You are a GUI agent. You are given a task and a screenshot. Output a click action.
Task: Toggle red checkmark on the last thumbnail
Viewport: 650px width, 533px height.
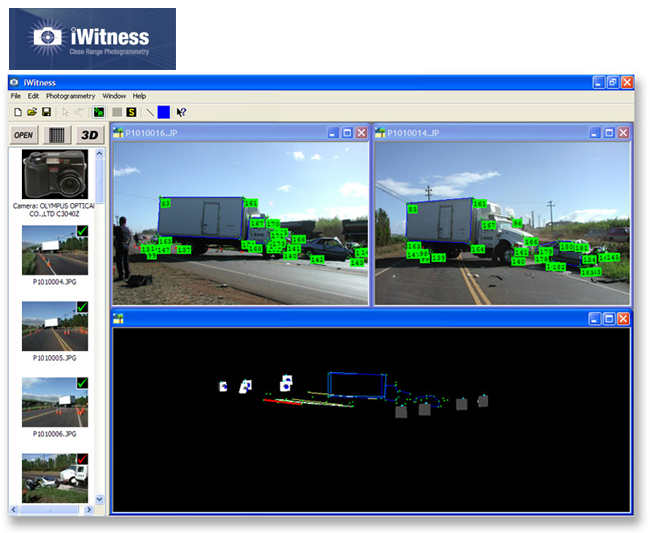click(x=82, y=459)
